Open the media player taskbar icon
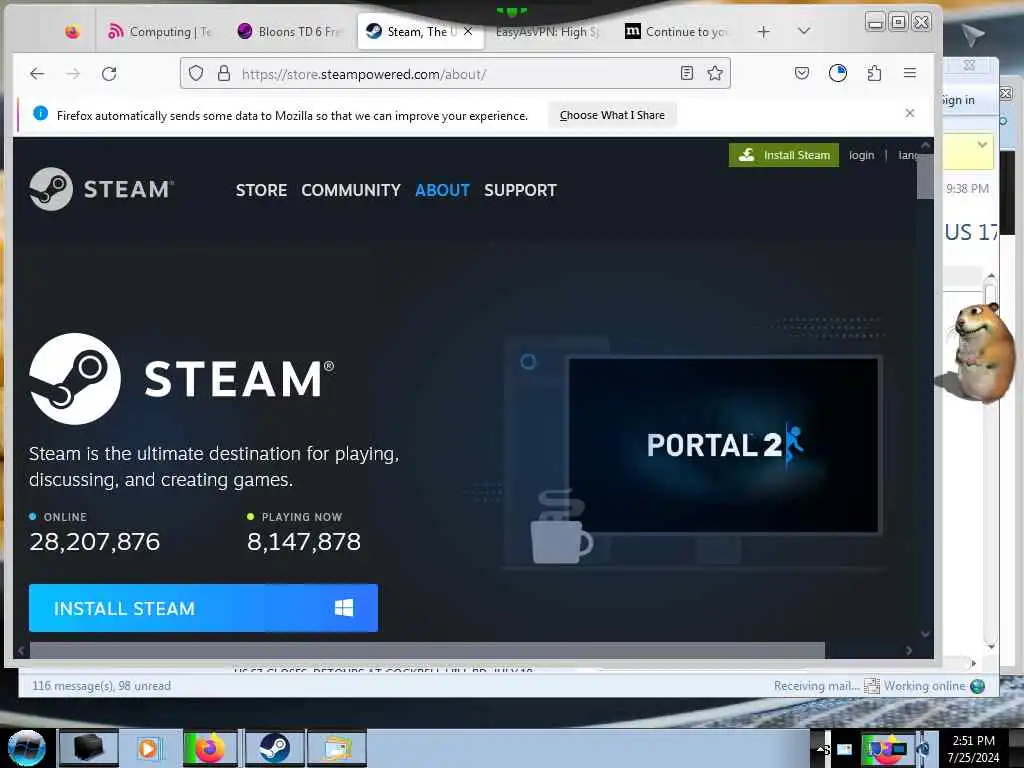Image resolution: width=1024 pixels, height=768 pixels. (148, 748)
